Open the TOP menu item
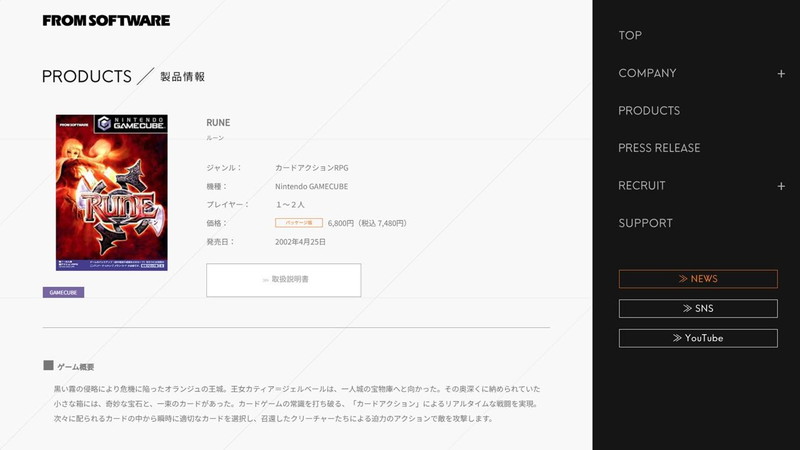The image size is (800, 450). 630,36
